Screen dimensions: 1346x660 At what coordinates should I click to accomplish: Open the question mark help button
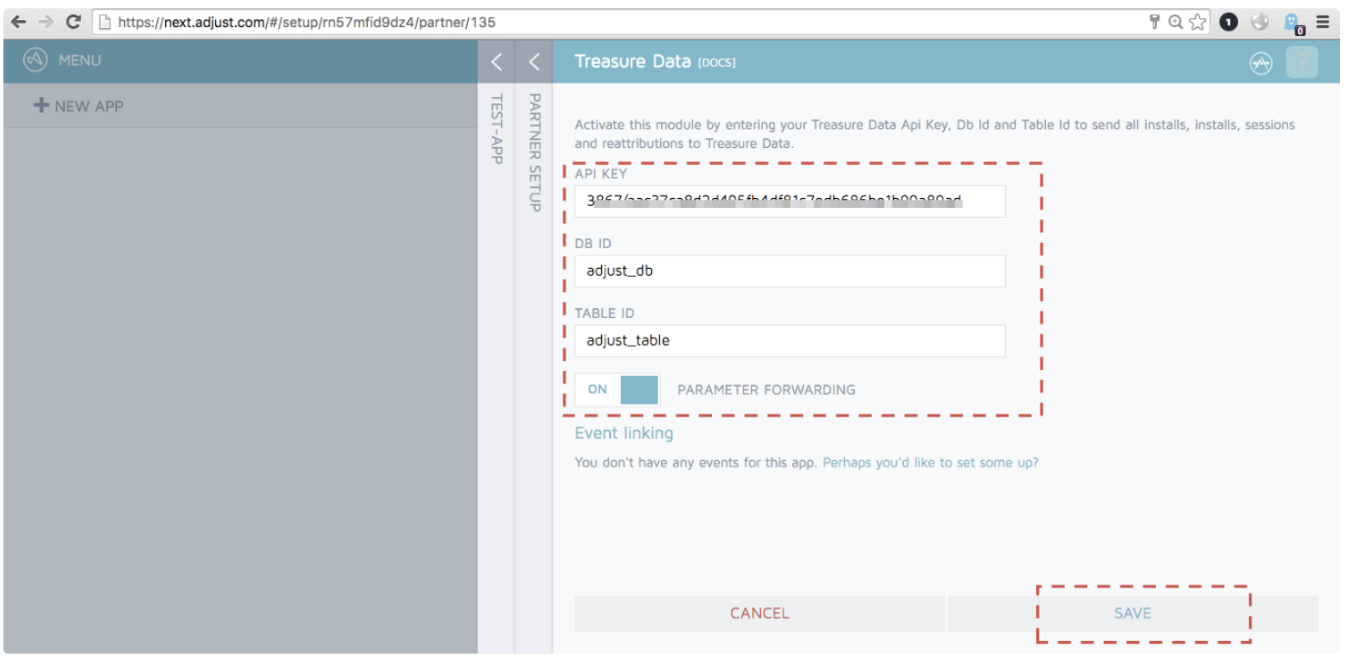click(1302, 62)
